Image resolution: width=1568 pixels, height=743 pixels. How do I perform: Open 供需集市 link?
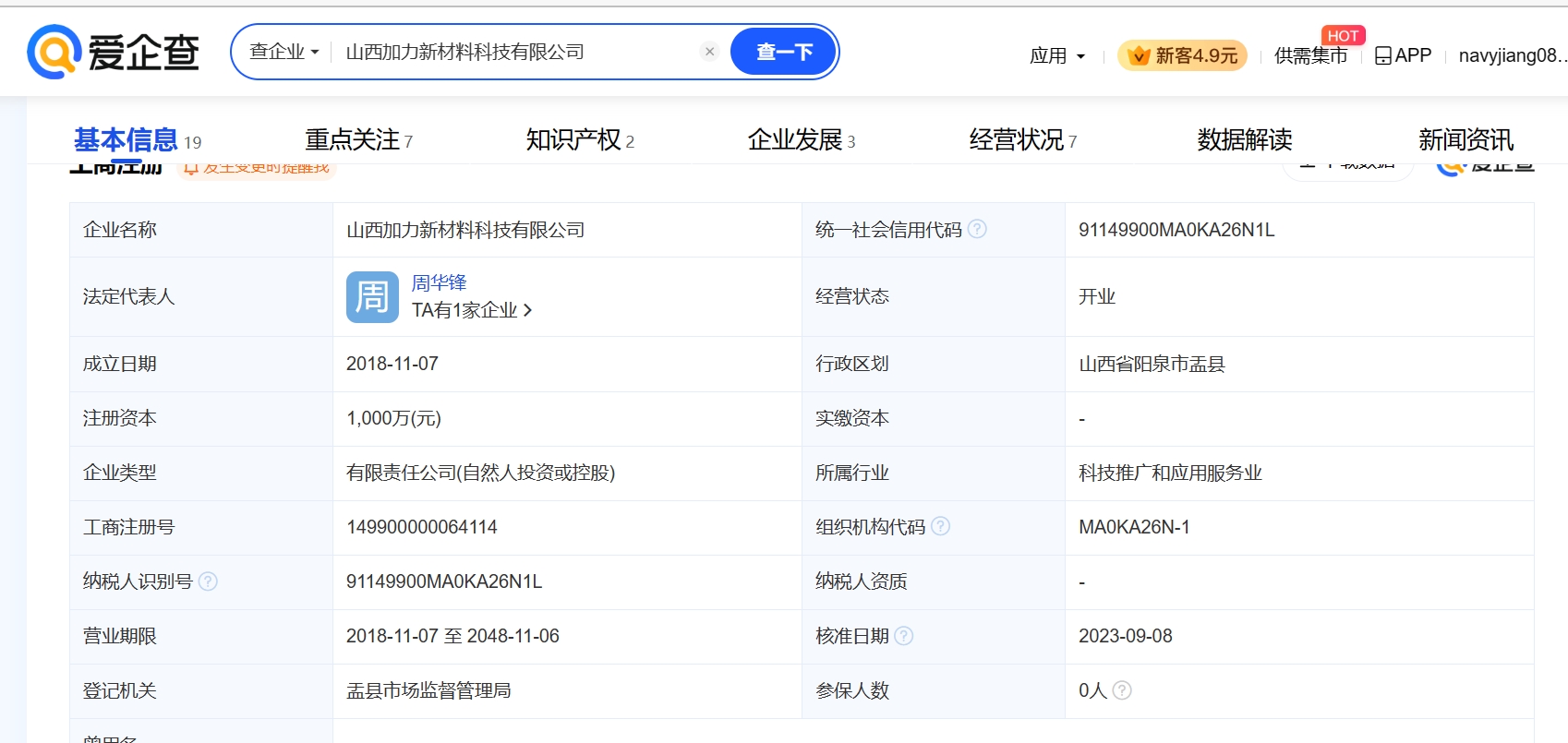pos(1310,55)
